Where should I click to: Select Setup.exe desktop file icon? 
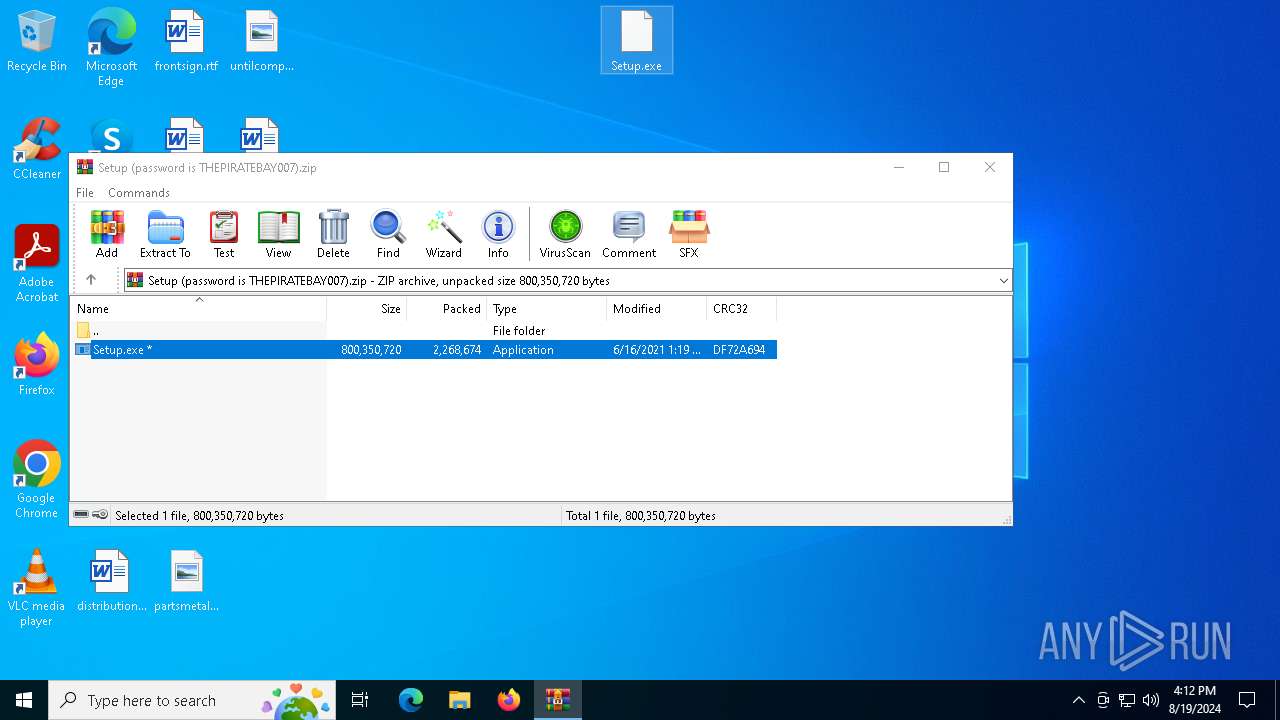(x=637, y=41)
